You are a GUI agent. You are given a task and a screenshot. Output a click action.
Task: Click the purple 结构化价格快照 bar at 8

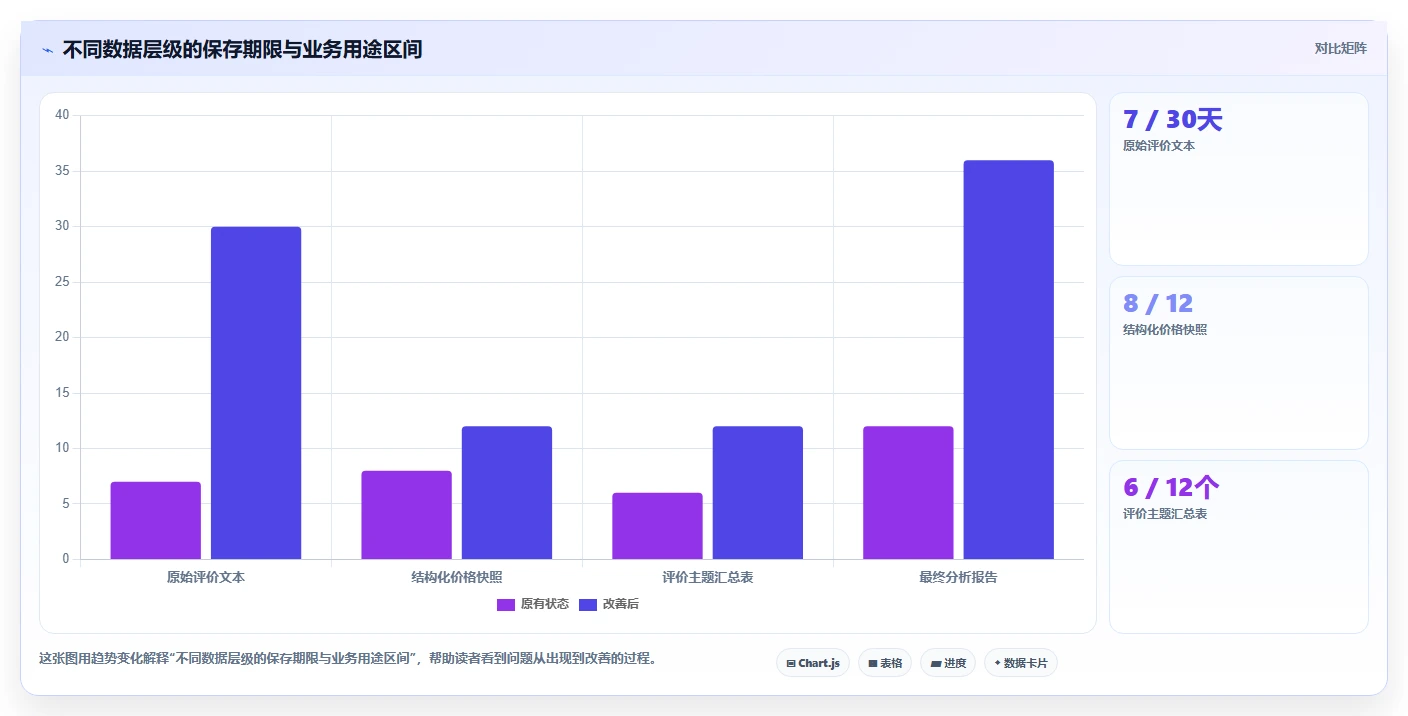407,515
